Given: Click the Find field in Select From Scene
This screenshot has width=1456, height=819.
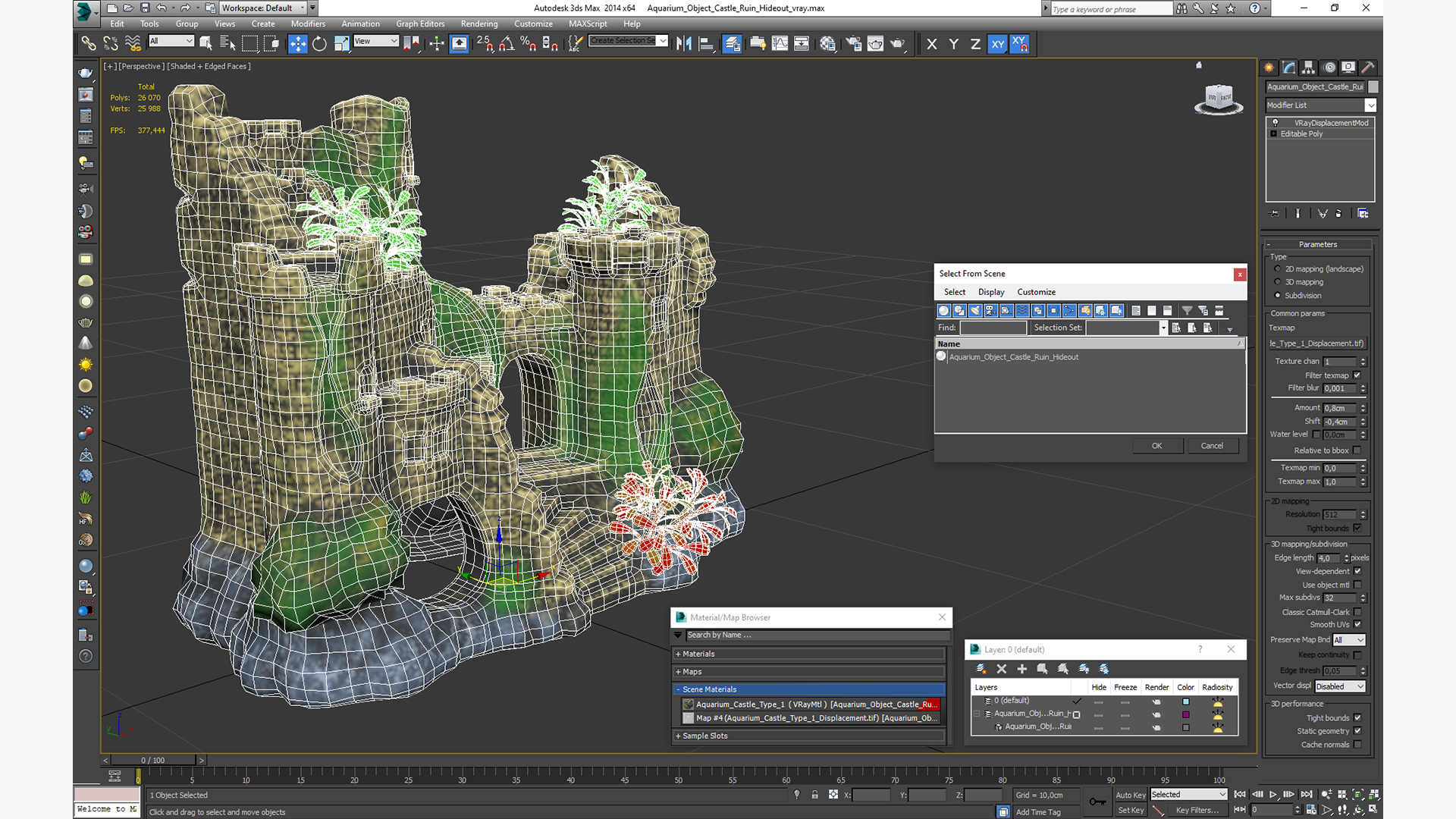Looking at the screenshot, I should coord(993,328).
